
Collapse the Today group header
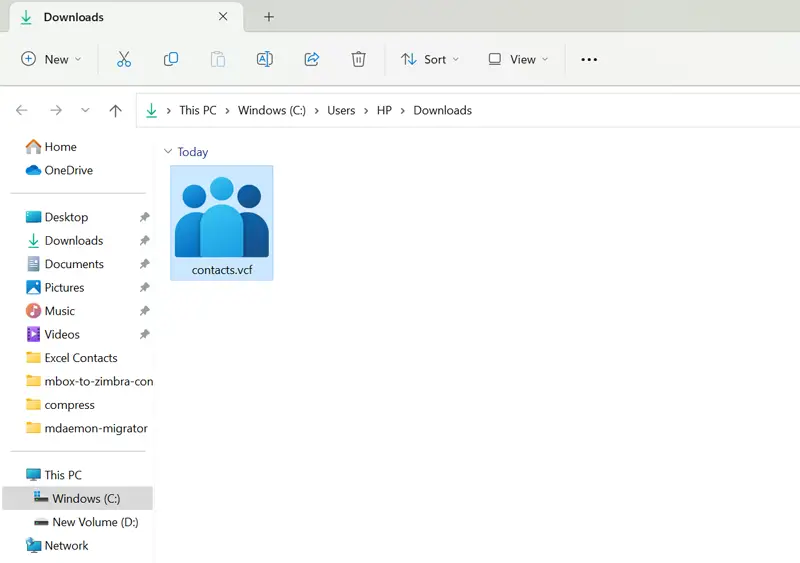tap(167, 152)
